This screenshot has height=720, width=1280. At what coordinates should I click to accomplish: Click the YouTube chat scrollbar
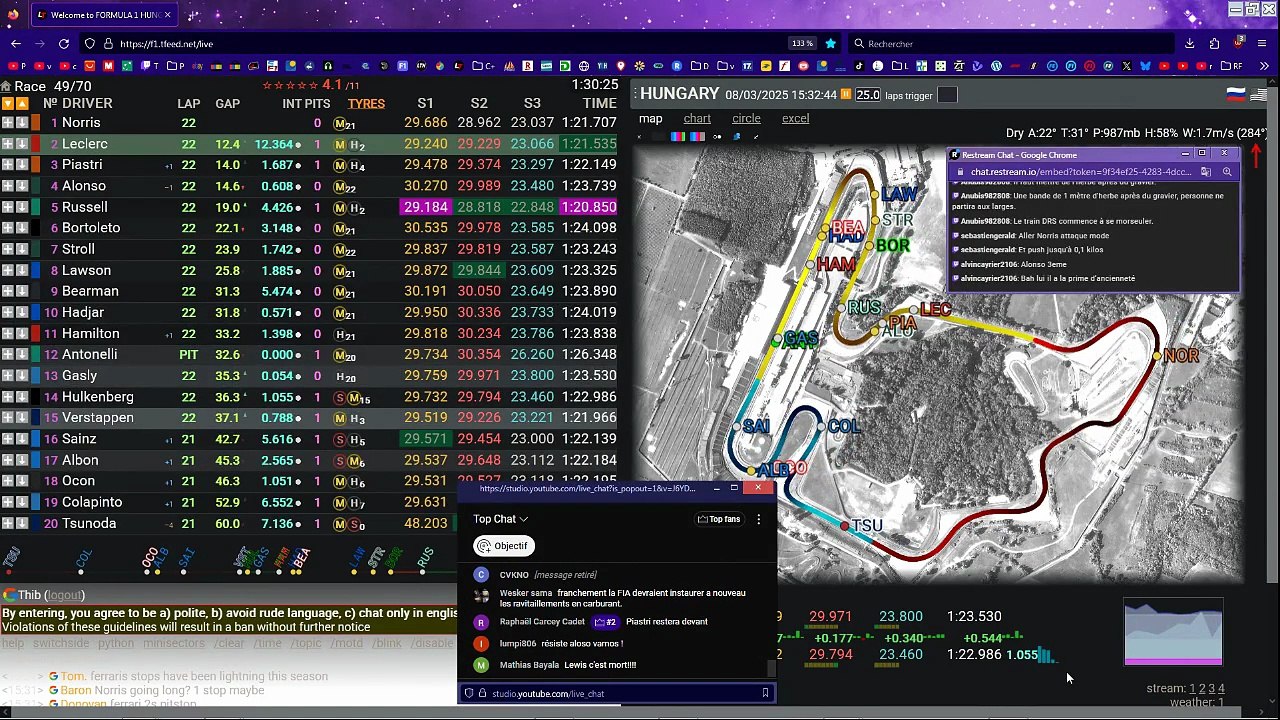(x=770, y=668)
